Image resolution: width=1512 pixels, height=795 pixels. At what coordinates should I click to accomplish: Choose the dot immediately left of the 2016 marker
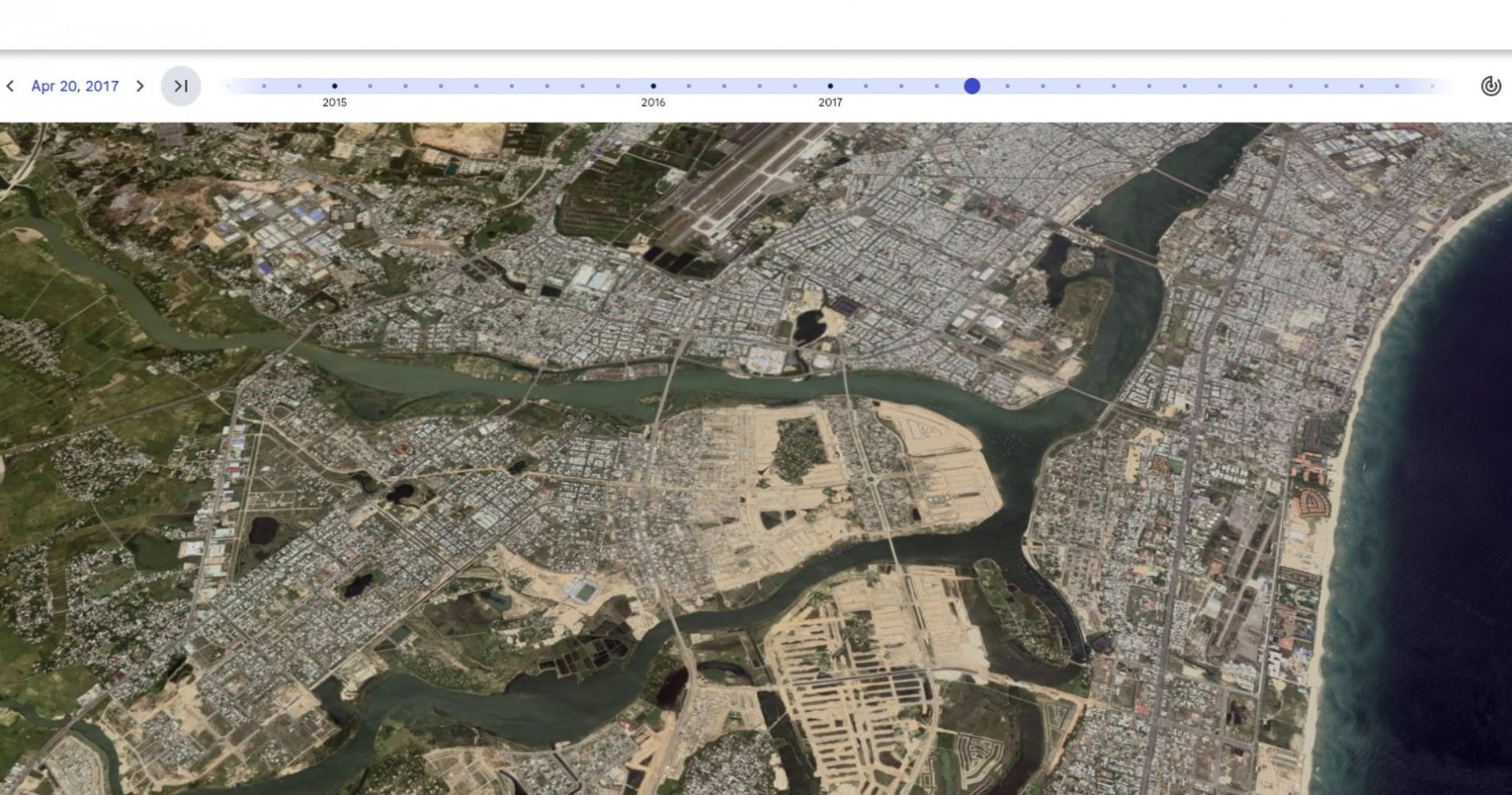(x=618, y=86)
